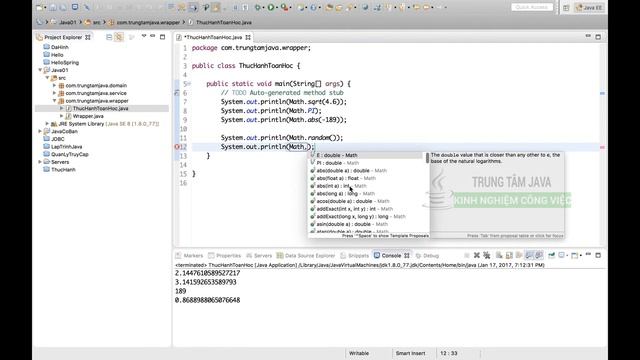The image size is (640, 360).
Task: Expand the JavaCoBan project
Action: tap(40, 131)
